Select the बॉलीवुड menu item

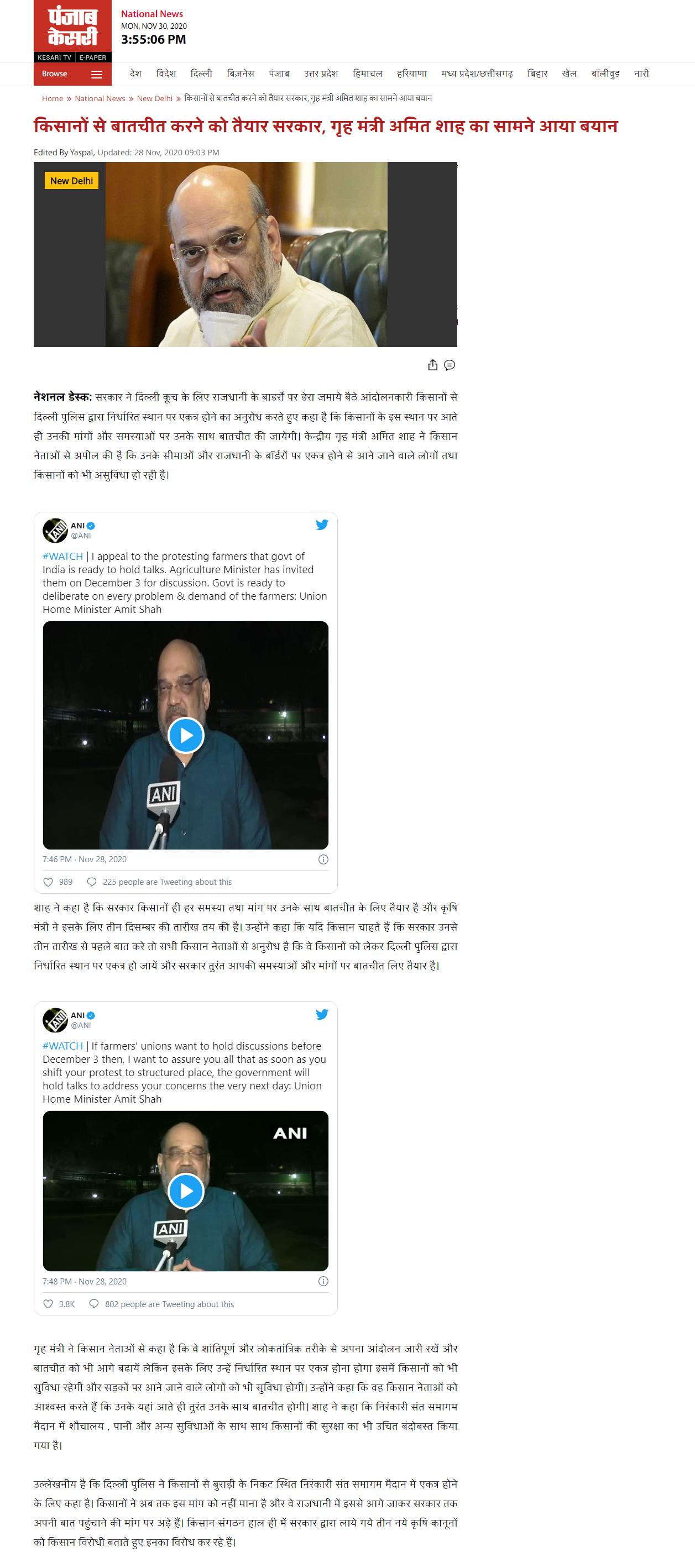click(x=605, y=74)
